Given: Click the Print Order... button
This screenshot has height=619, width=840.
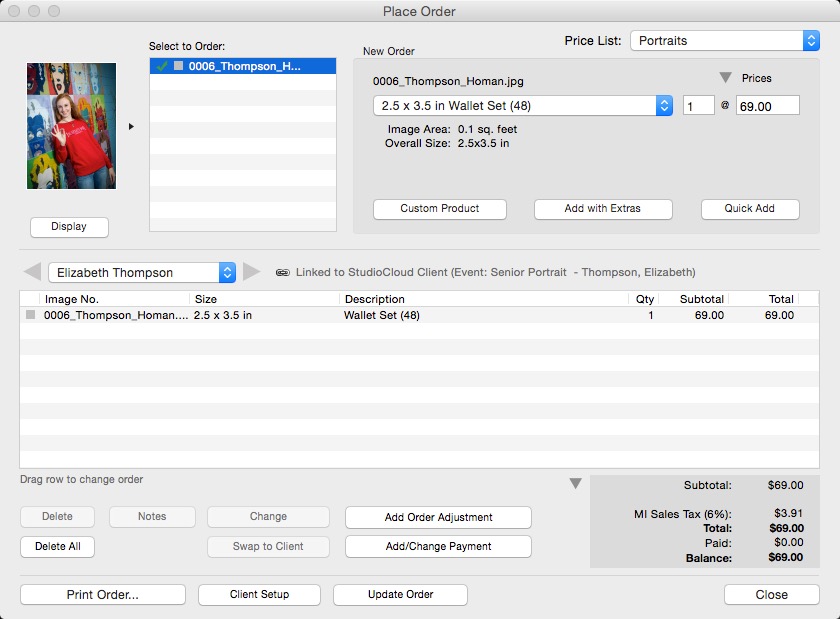Looking at the screenshot, I should coord(103,595).
